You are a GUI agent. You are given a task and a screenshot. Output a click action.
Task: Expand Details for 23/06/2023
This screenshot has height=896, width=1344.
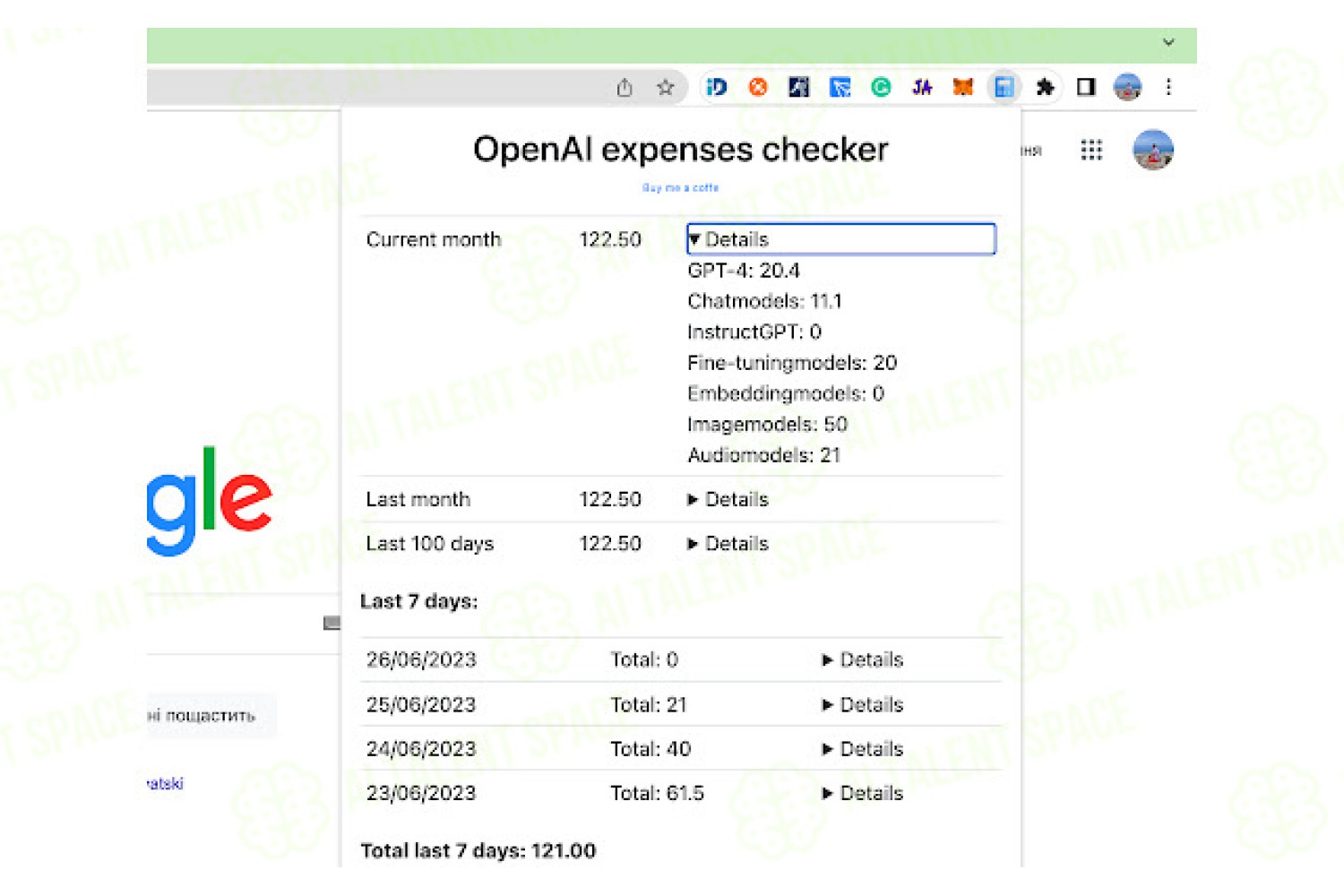(863, 793)
